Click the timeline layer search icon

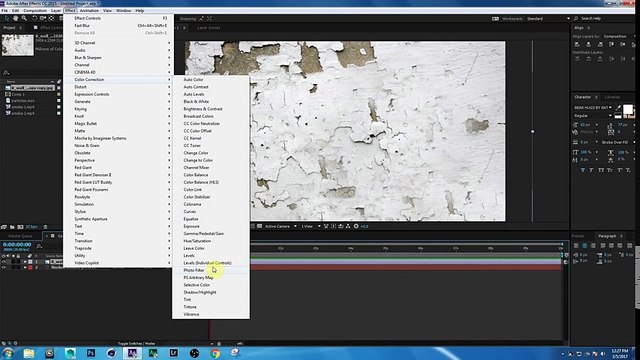pyautogui.click(x=39, y=246)
